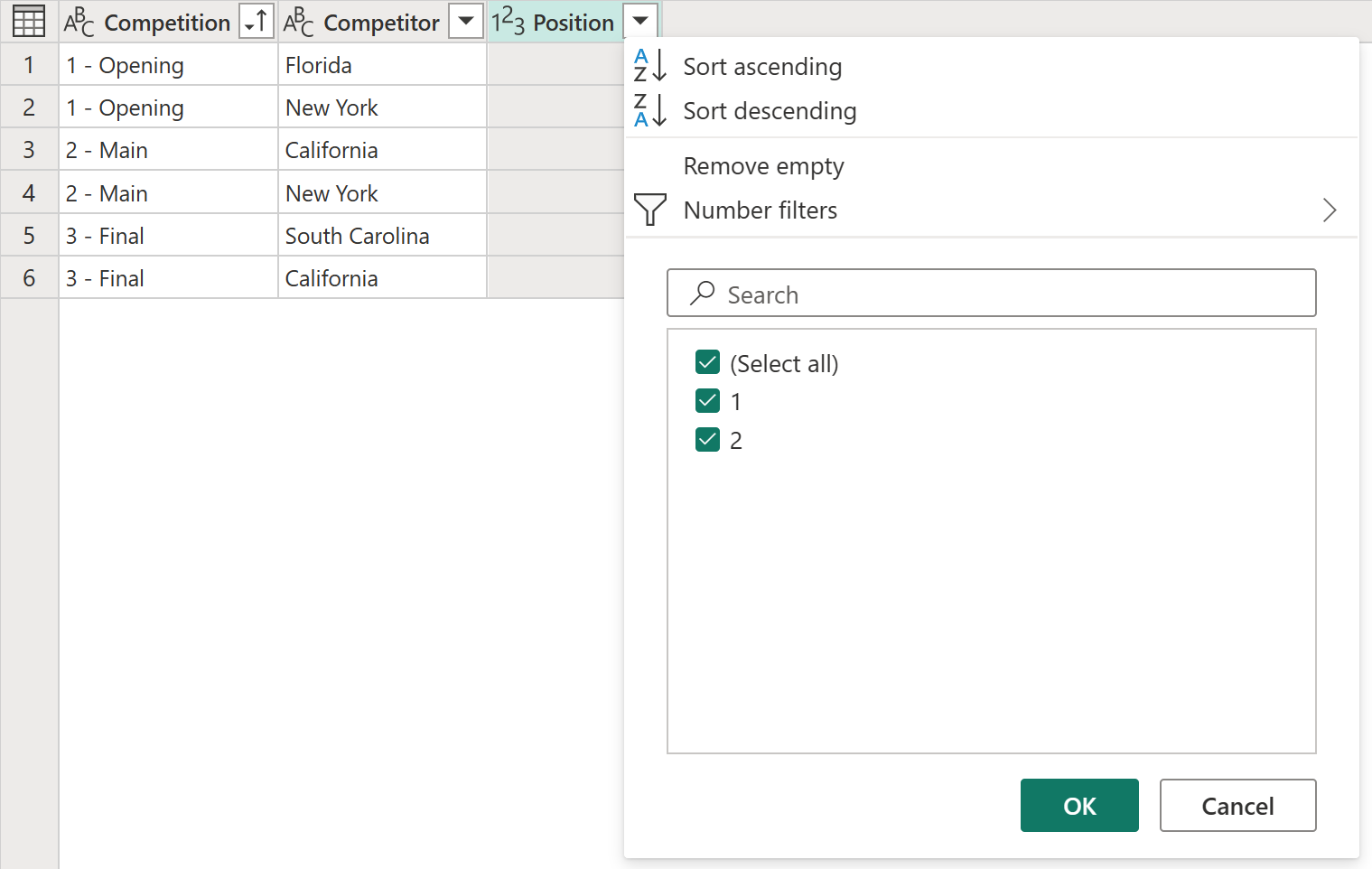Click the Z-A sort descending icon
1372x869 pixels.
pos(649,110)
